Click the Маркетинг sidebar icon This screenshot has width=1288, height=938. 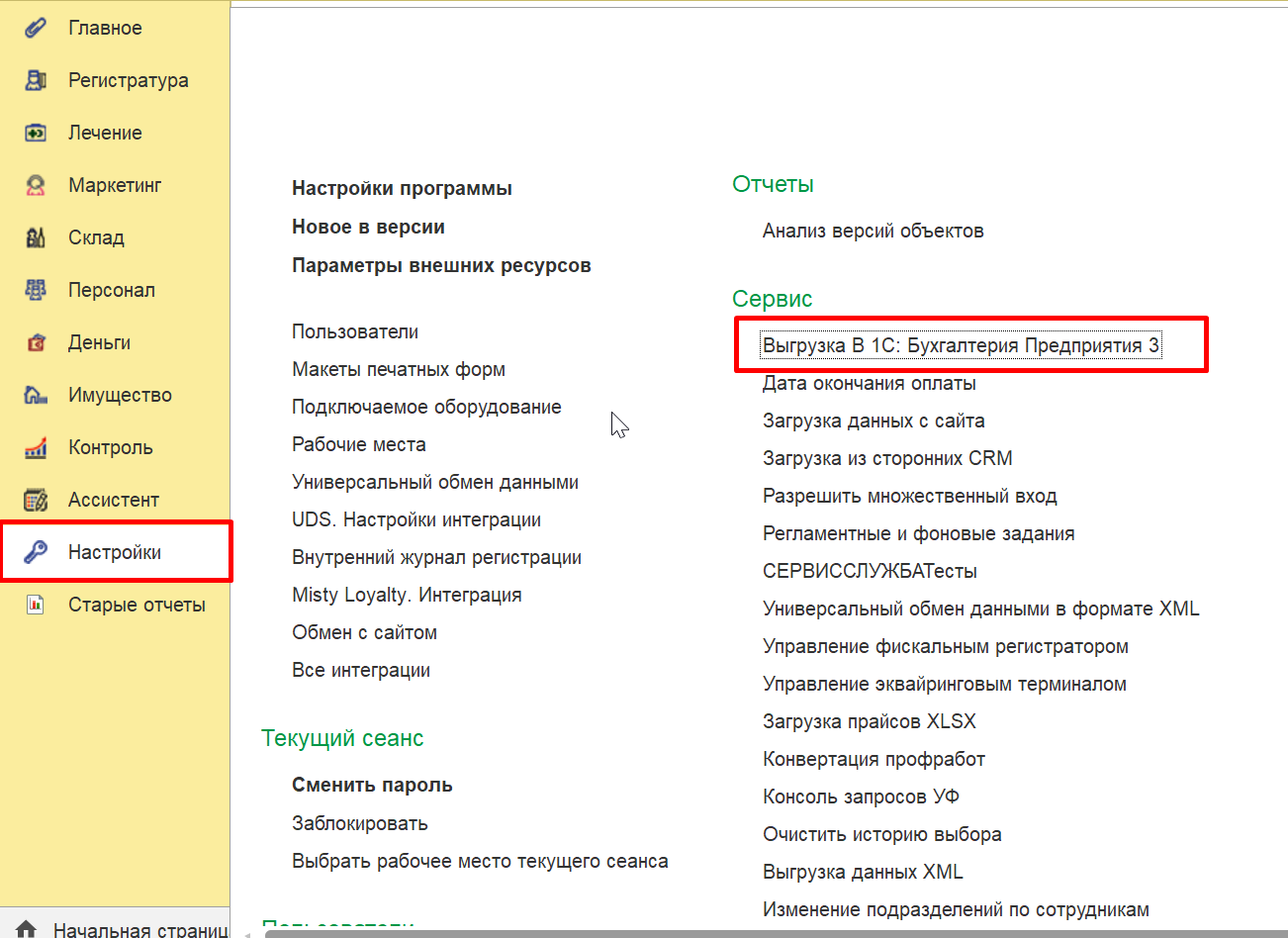pyautogui.click(x=36, y=185)
